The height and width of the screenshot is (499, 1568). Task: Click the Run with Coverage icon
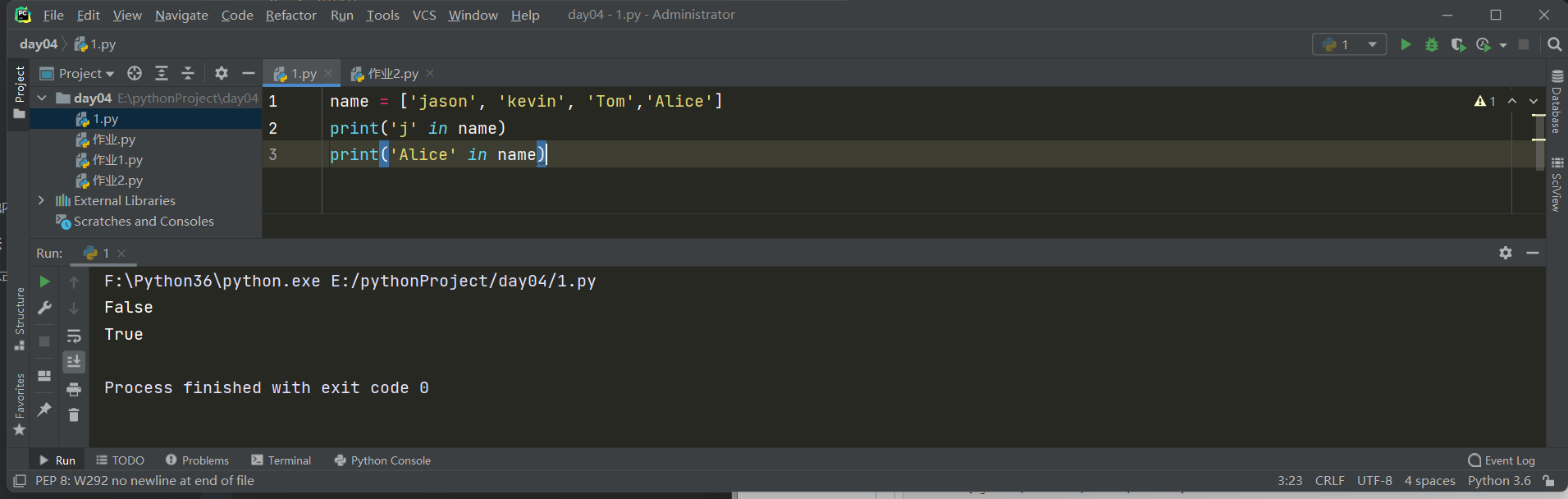pyautogui.click(x=1458, y=44)
